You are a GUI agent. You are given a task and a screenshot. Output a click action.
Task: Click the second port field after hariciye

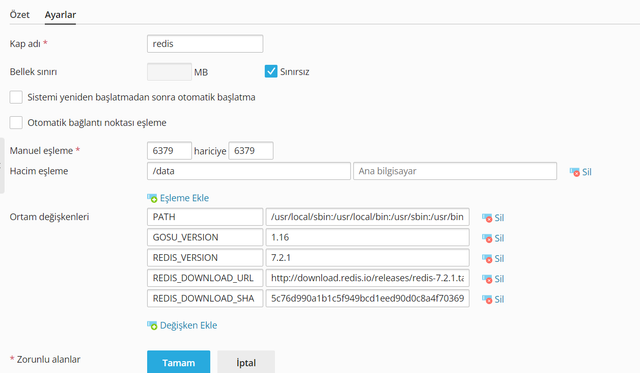(x=251, y=151)
